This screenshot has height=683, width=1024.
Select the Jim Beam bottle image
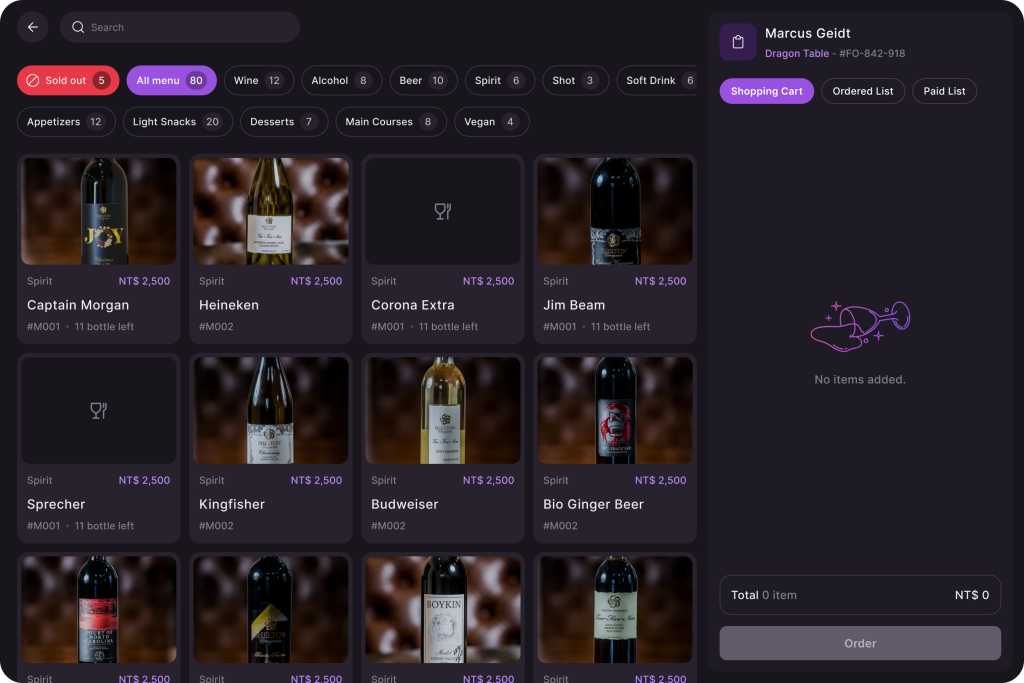(x=615, y=211)
